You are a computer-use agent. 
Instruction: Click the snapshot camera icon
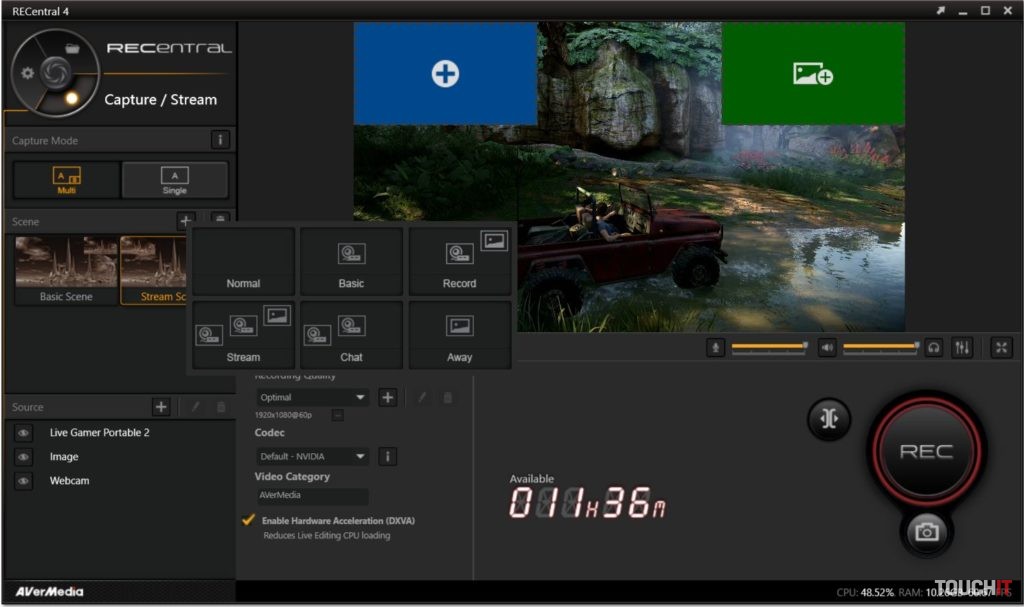926,532
